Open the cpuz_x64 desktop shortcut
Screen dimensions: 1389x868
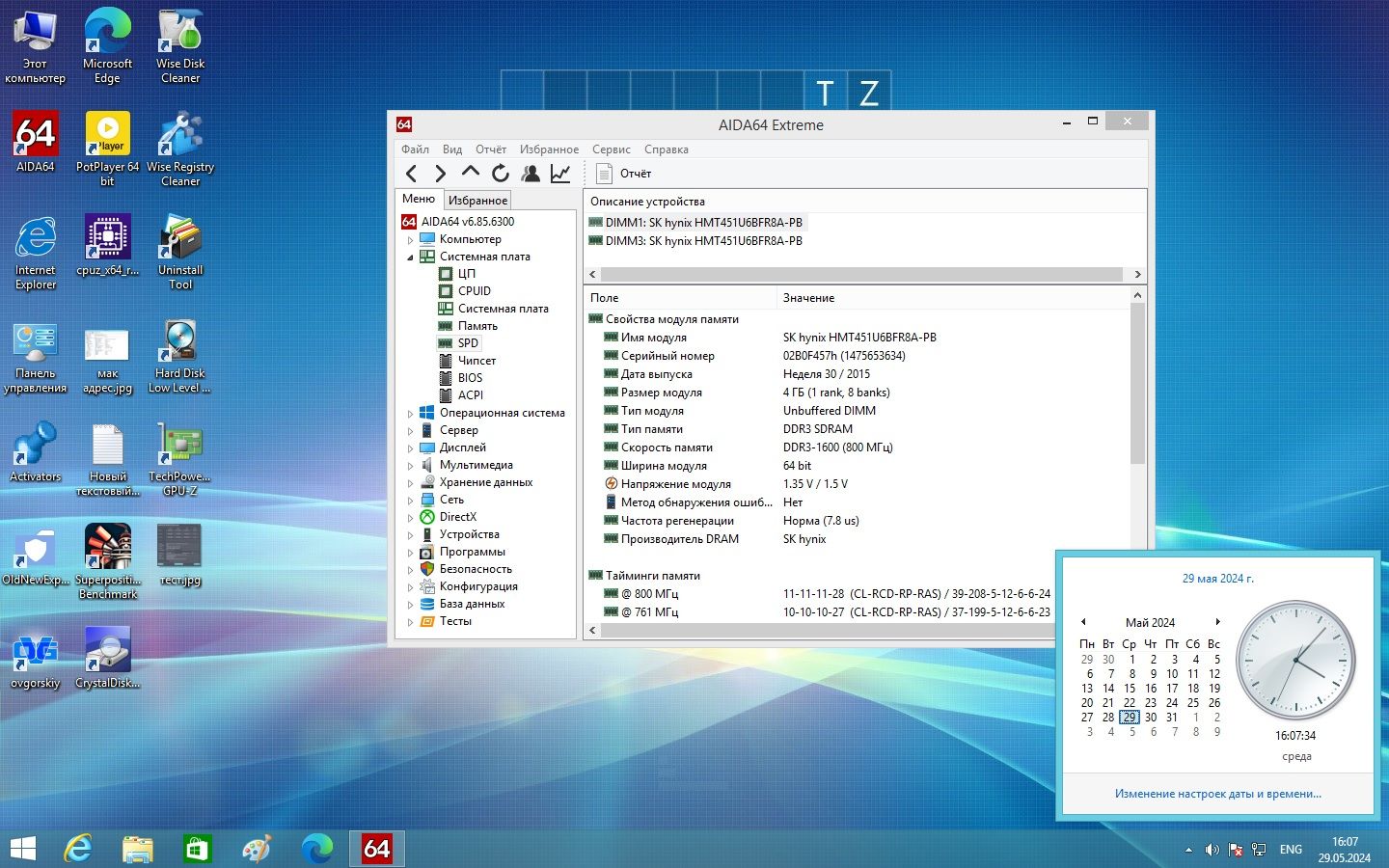[107, 245]
